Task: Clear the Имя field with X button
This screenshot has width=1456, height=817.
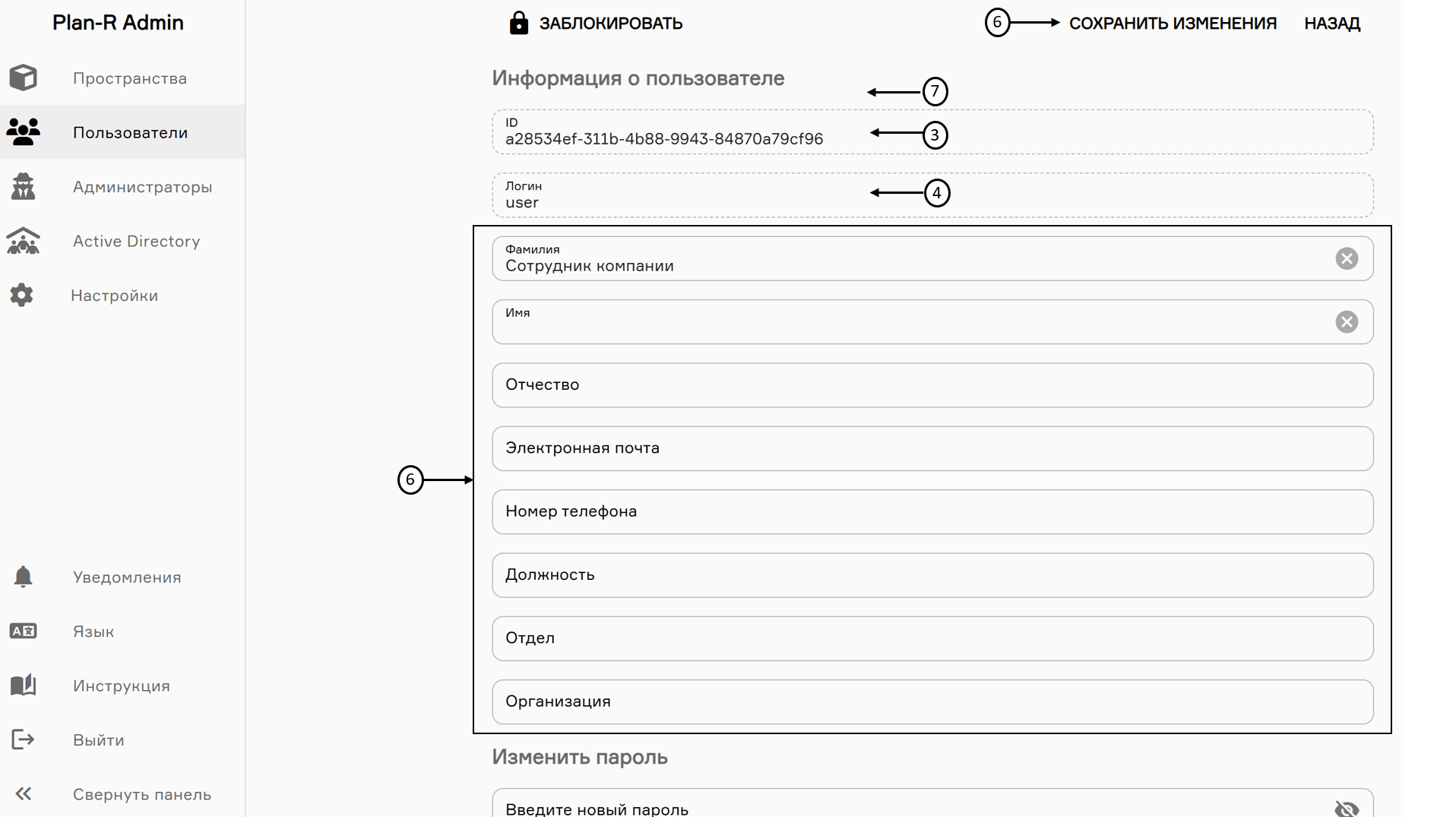Action: (x=1347, y=322)
